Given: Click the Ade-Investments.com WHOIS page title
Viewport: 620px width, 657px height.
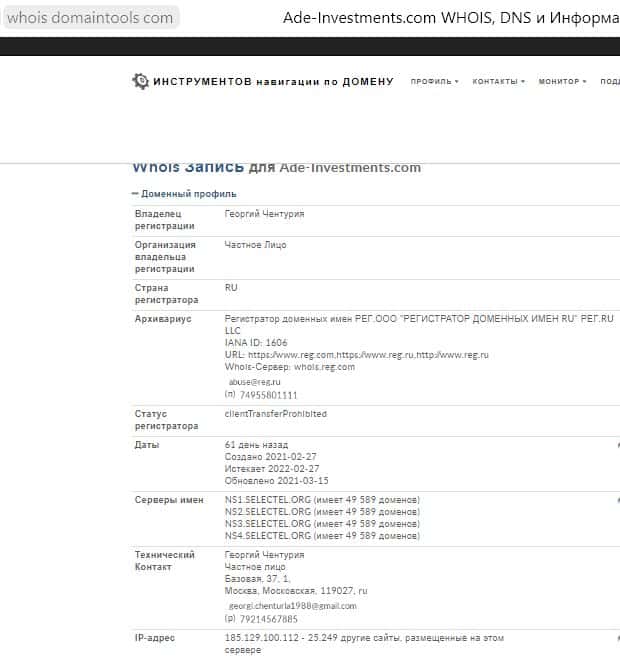Looking at the screenshot, I should coord(451,18).
